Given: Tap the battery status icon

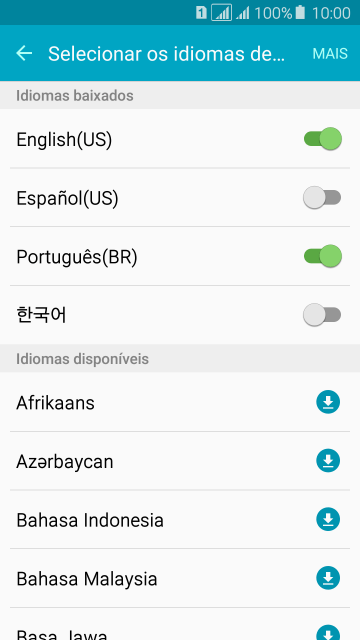Looking at the screenshot, I should pos(300,13).
